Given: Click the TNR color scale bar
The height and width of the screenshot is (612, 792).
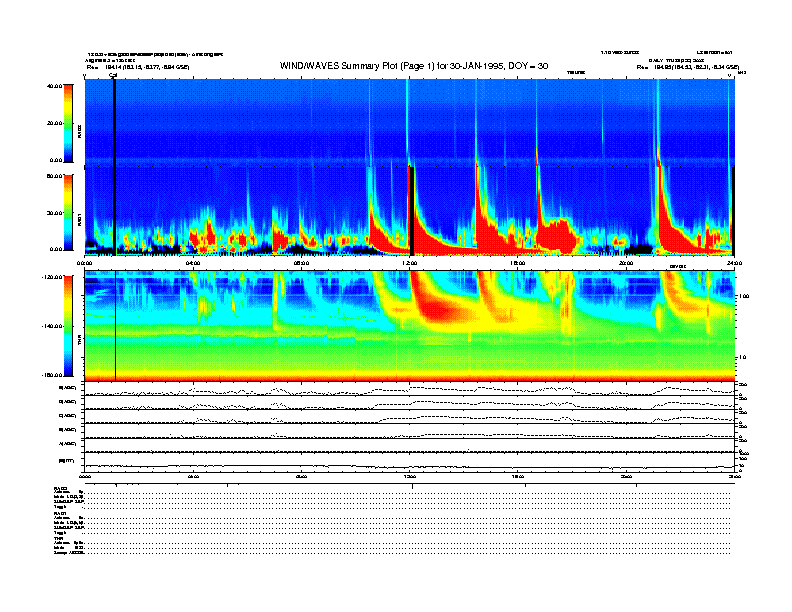Looking at the screenshot, I should (x=68, y=326).
